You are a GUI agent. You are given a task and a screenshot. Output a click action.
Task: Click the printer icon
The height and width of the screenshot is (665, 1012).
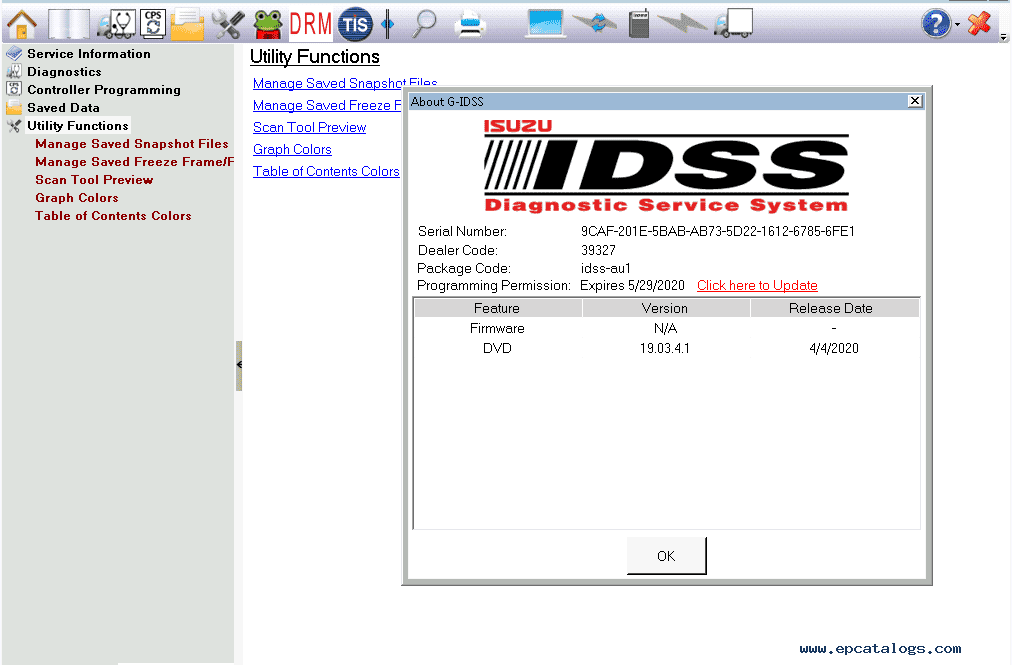470,25
